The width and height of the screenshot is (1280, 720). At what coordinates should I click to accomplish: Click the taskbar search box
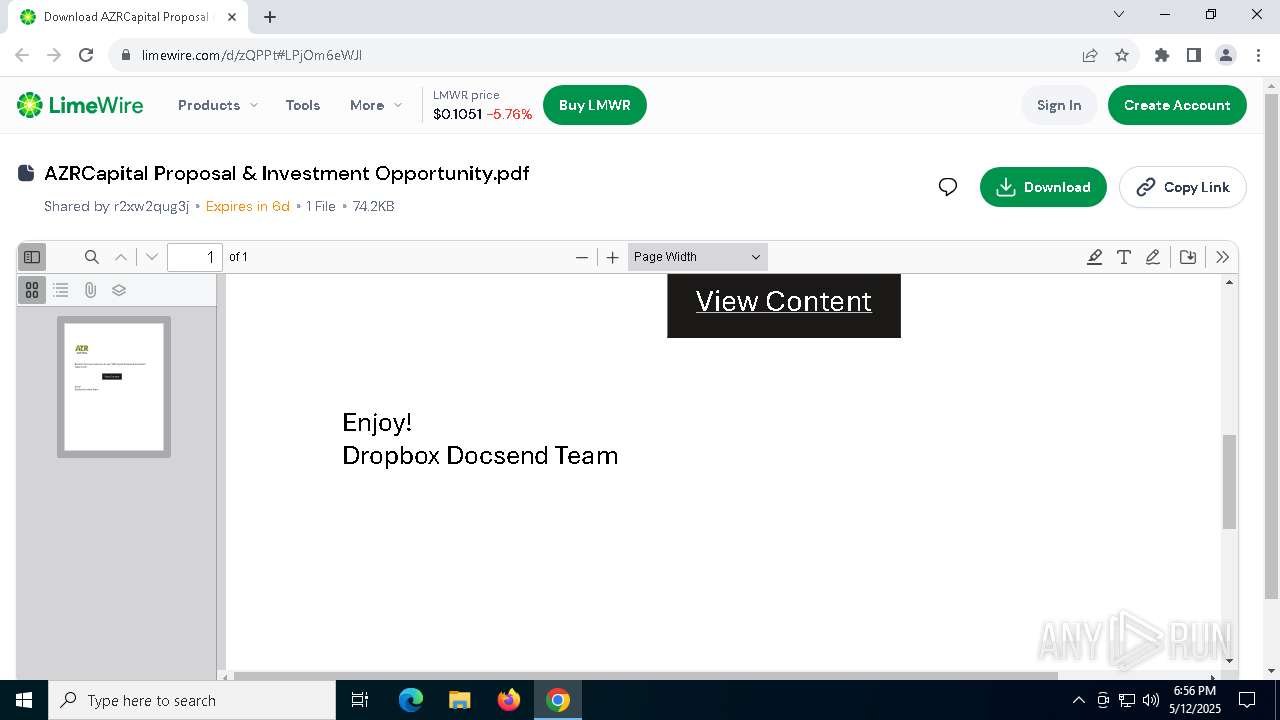(192, 700)
